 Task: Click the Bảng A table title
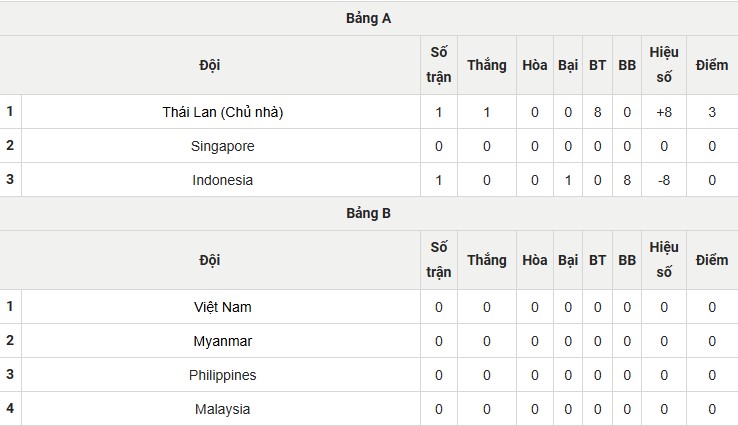[x=368, y=18]
